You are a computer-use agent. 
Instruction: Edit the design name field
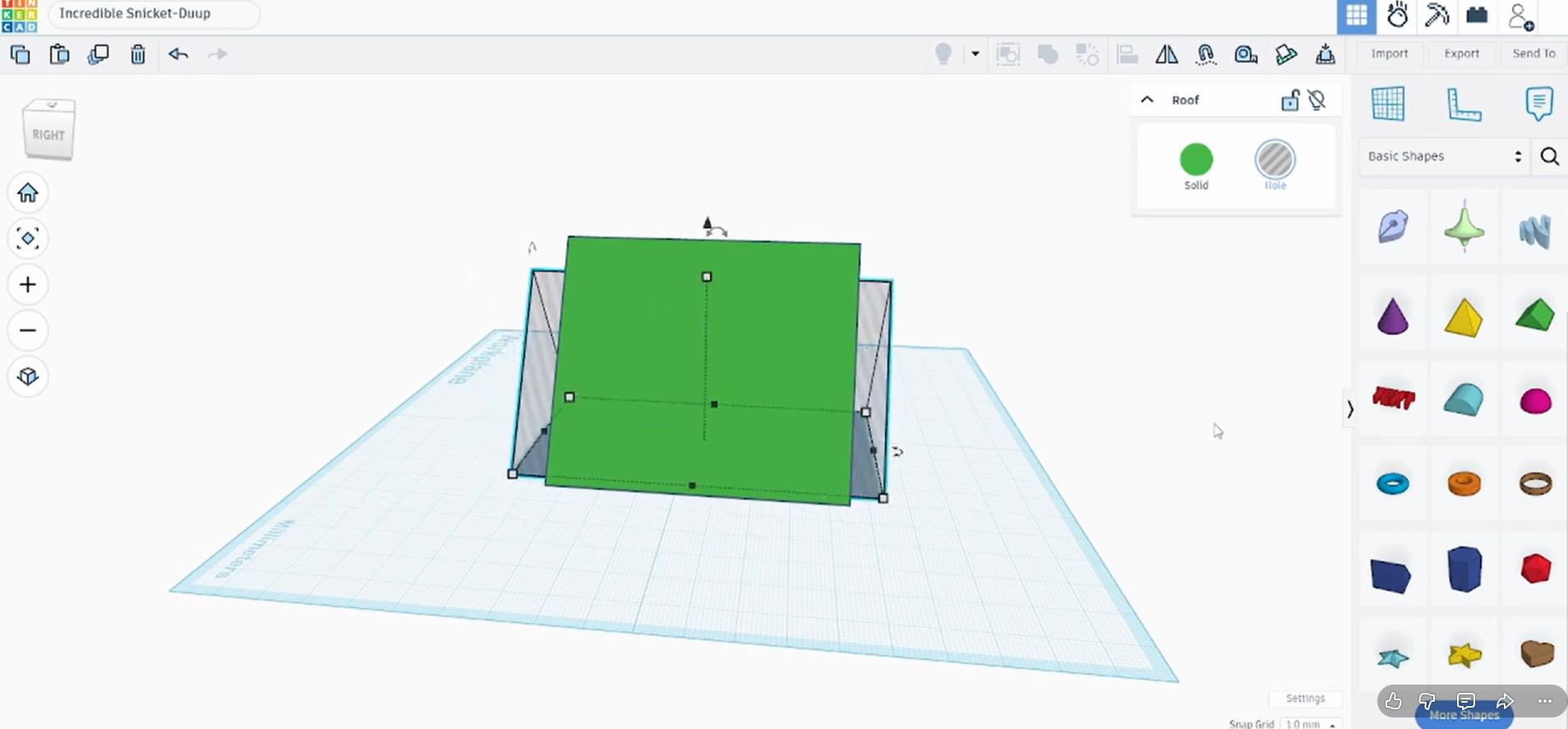pyautogui.click(x=154, y=14)
